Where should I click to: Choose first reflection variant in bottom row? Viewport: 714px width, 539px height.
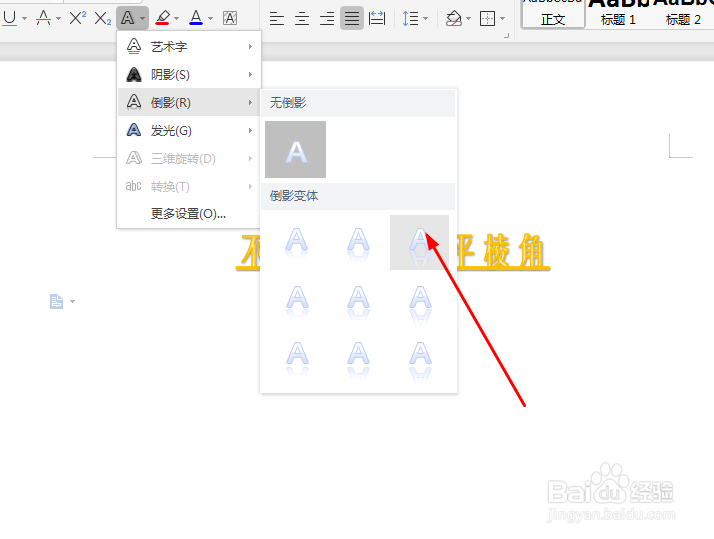click(296, 358)
